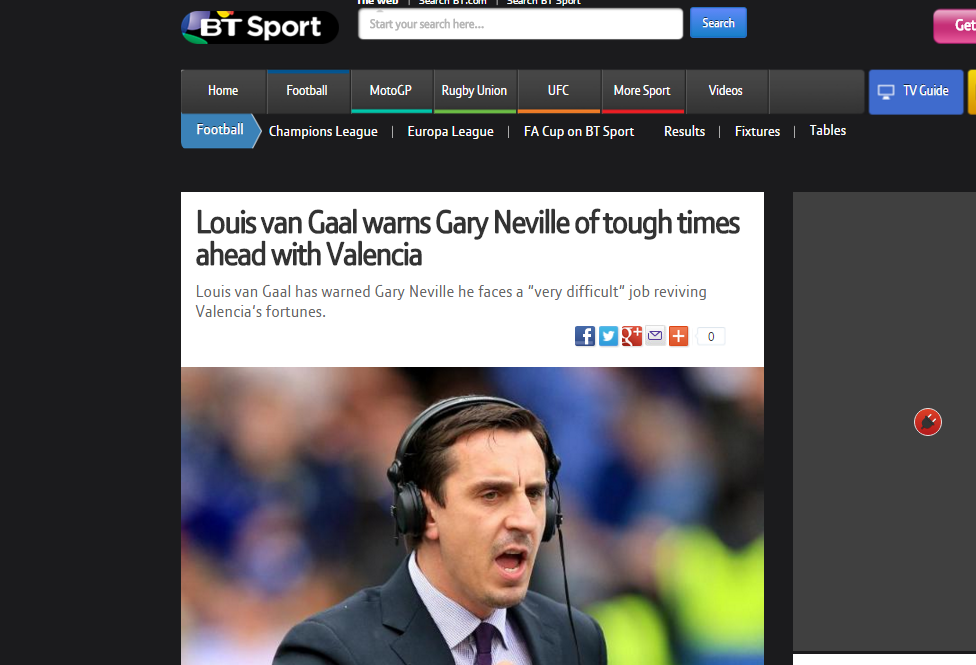Open TV Guide monitor icon button

[916, 92]
